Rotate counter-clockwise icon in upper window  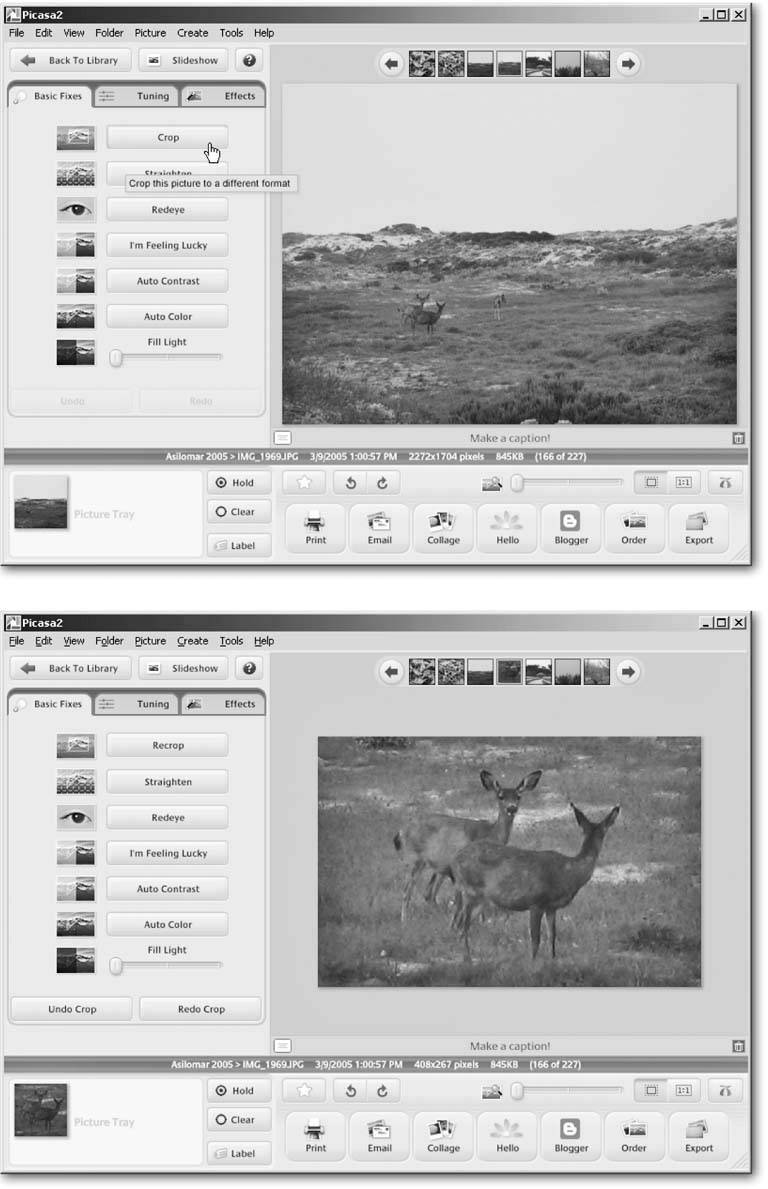click(x=350, y=482)
